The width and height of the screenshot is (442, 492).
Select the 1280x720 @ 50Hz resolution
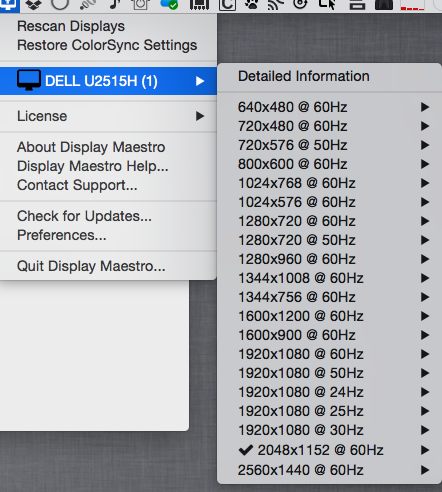point(329,240)
